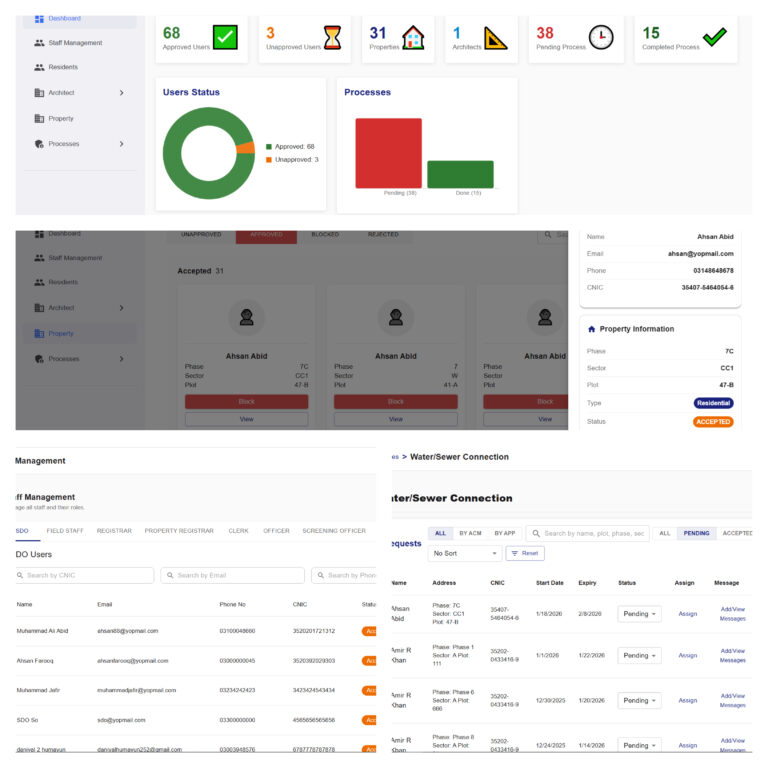
Task: Click the clock icon on Pending Process
Action: 600,38
